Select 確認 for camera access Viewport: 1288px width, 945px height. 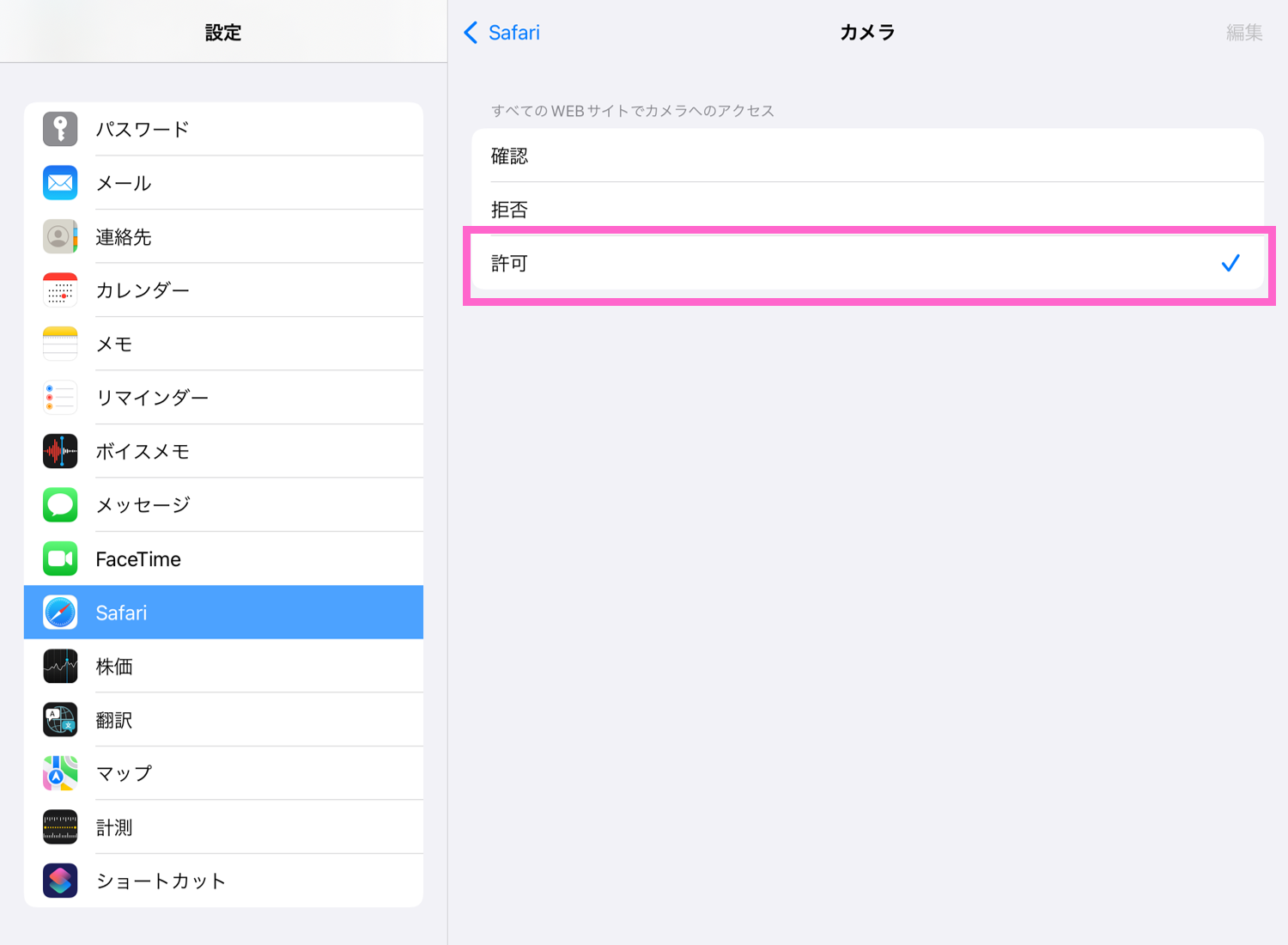point(867,155)
